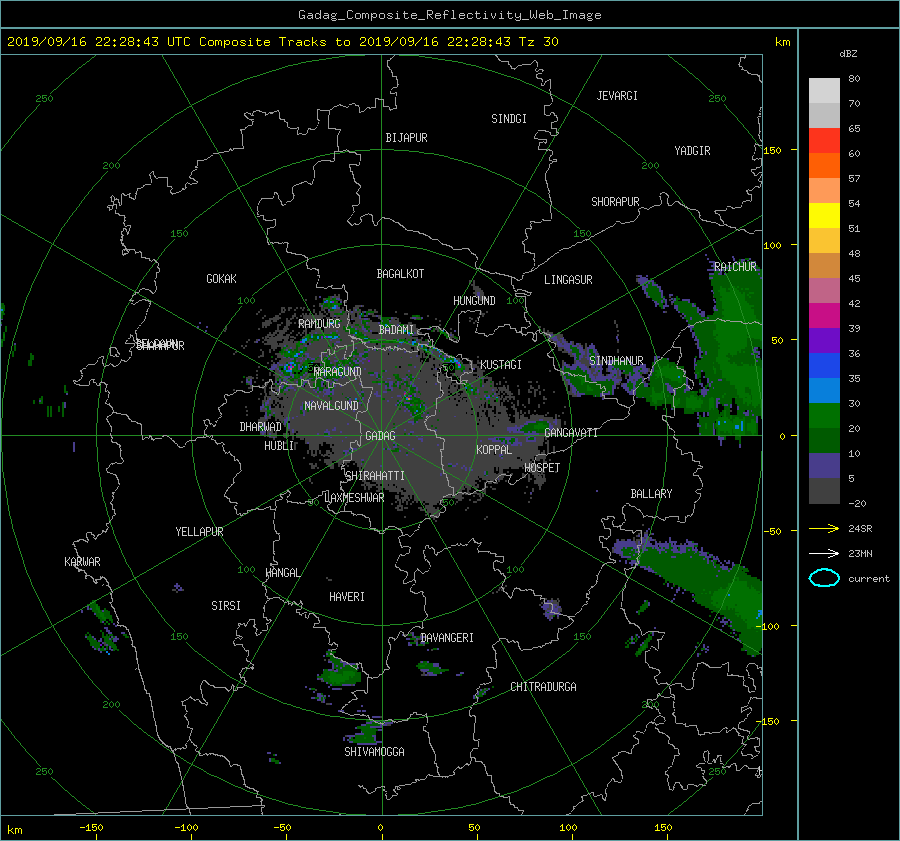Click the HUNGUND city label
Viewport: 900px width, 841px height.
474,301
